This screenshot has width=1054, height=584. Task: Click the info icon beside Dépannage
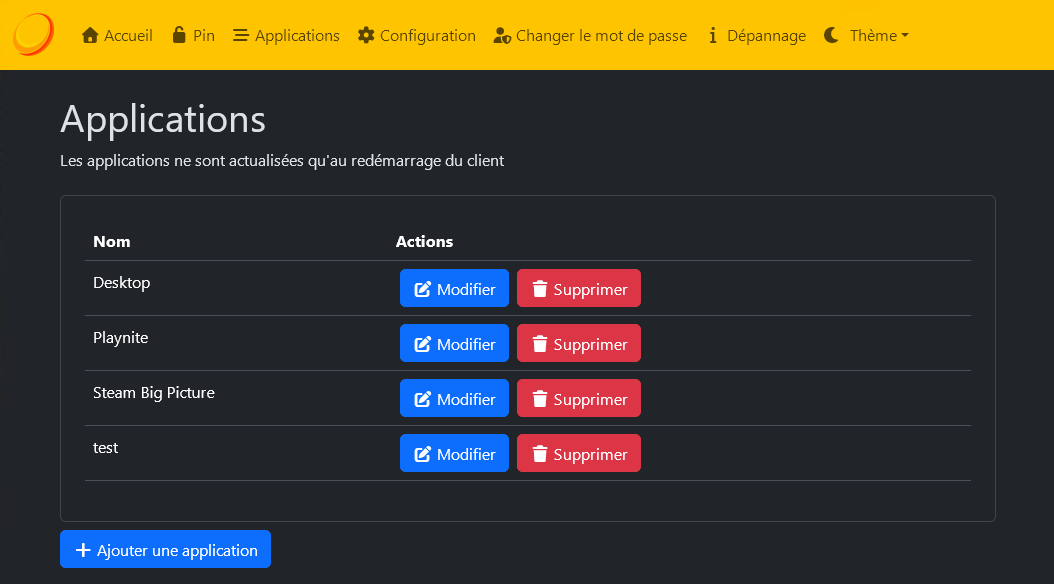(x=713, y=36)
